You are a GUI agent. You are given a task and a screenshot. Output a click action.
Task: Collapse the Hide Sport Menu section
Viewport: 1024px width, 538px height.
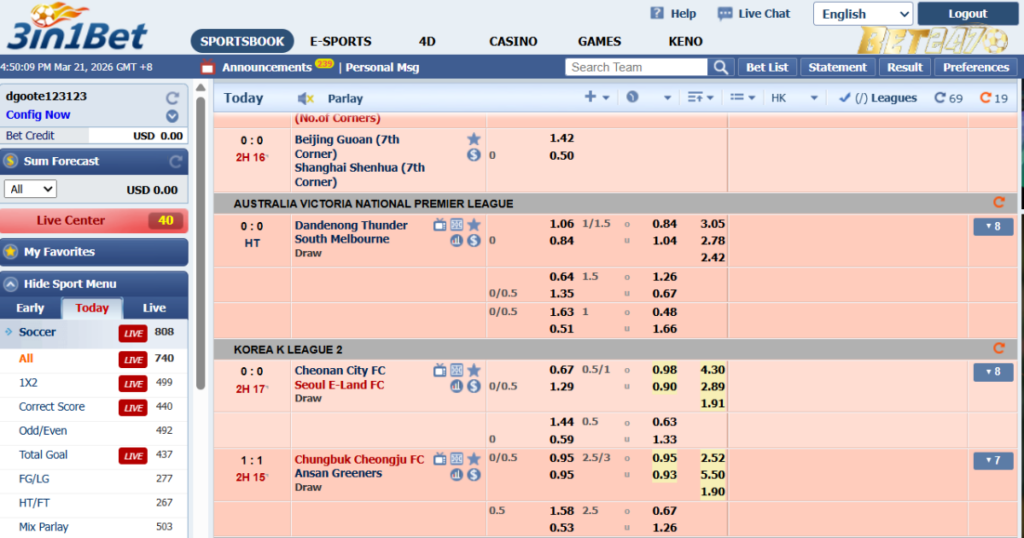coord(94,284)
